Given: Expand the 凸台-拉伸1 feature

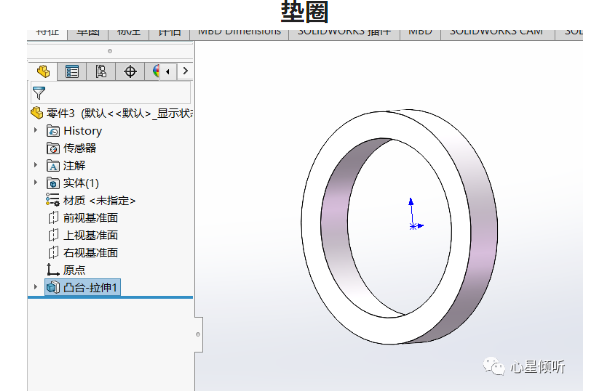Looking at the screenshot, I should [35, 287].
